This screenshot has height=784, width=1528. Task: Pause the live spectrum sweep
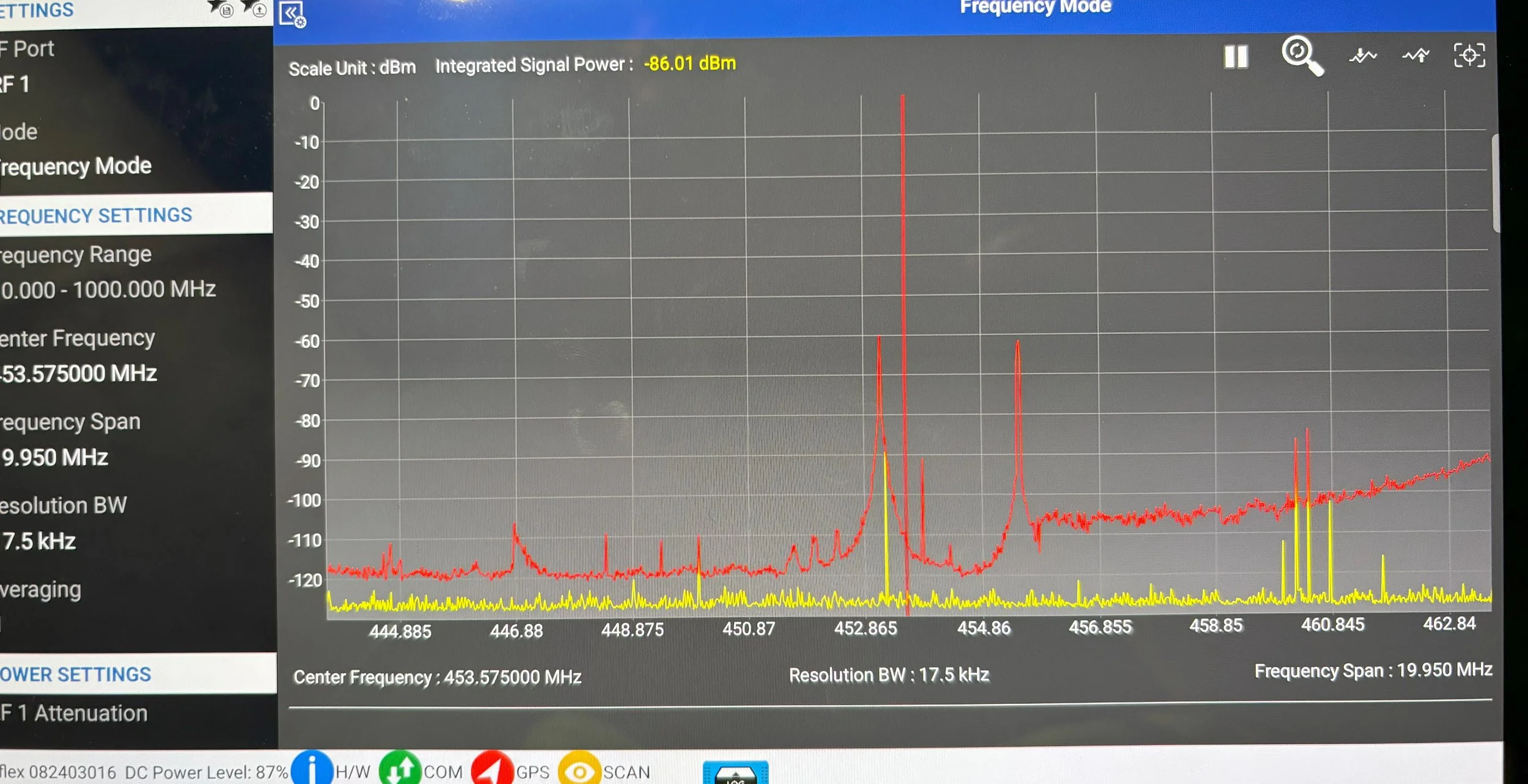pyautogui.click(x=1235, y=57)
